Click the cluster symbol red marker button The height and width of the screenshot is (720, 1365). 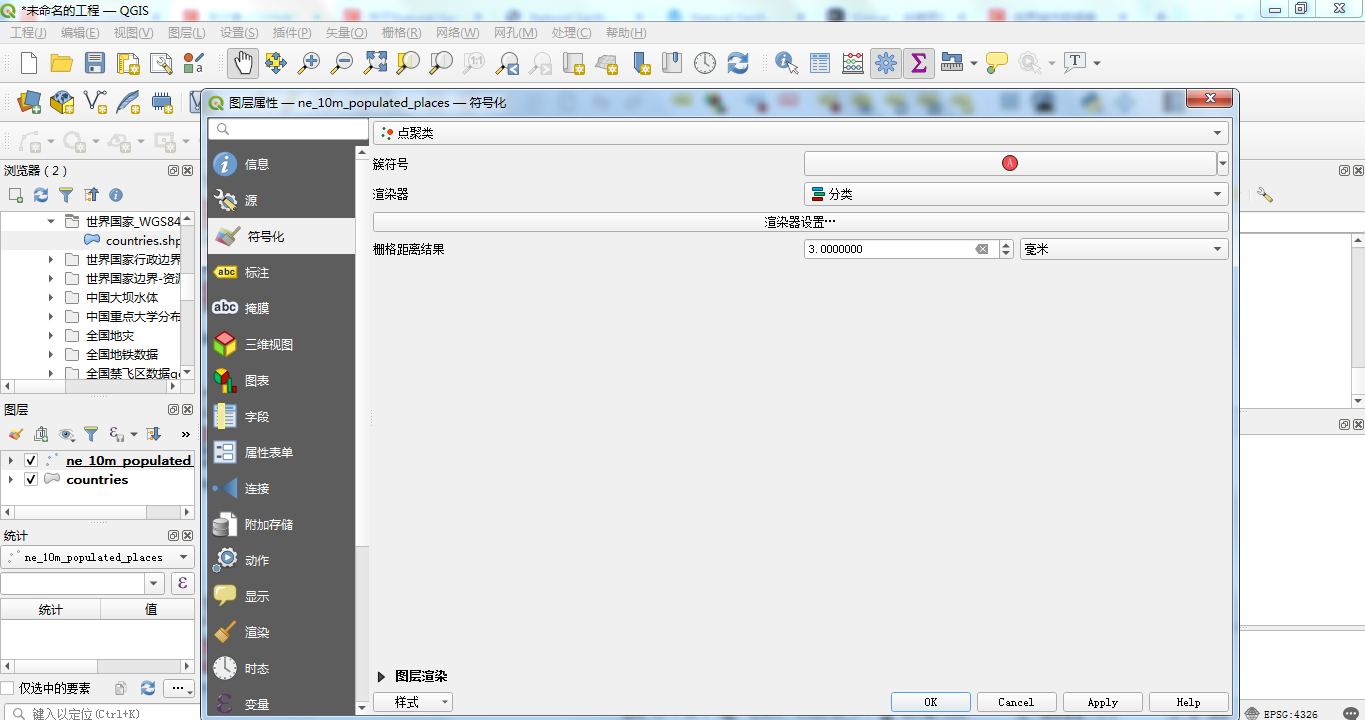(x=1010, y=163)
